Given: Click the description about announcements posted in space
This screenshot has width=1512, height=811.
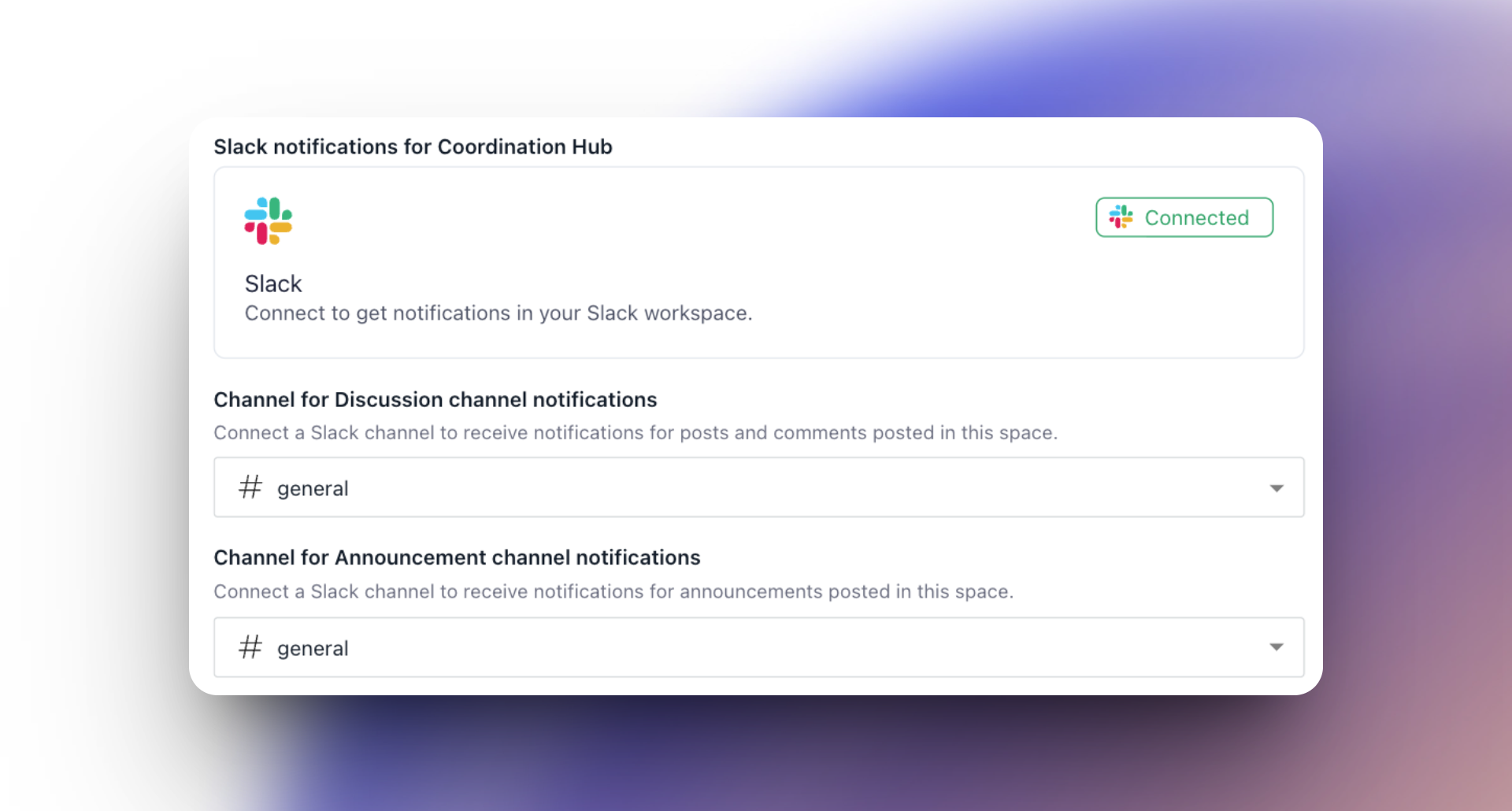Looking at the screenshot, I should [613, 592].
